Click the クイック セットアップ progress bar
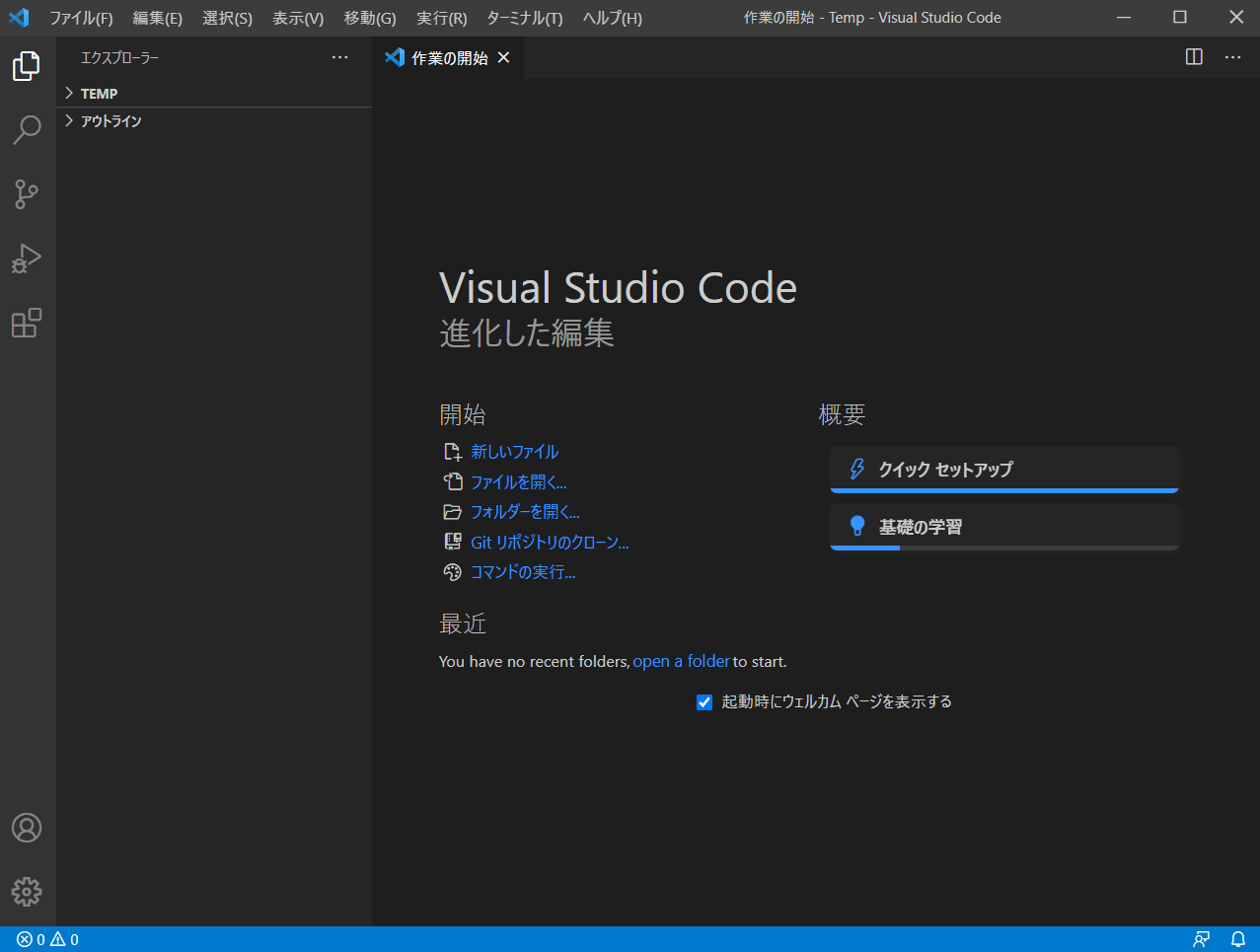Image resolution: width=1260 pixels, height=952 pixels. (1004, 490)
